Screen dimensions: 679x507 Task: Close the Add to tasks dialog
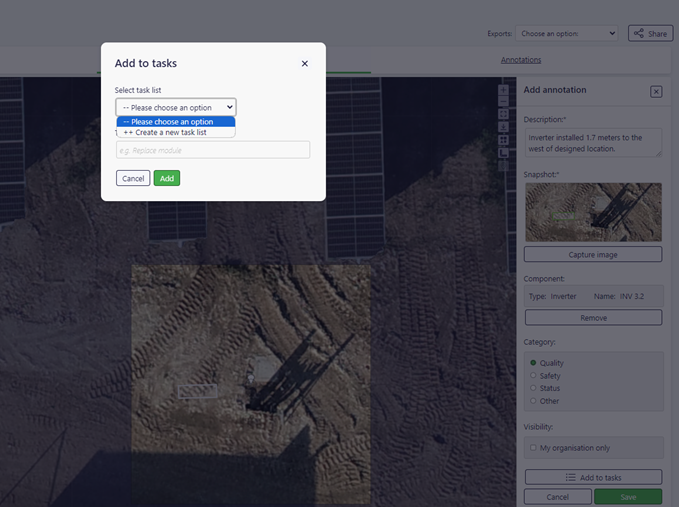click(305, 63)
